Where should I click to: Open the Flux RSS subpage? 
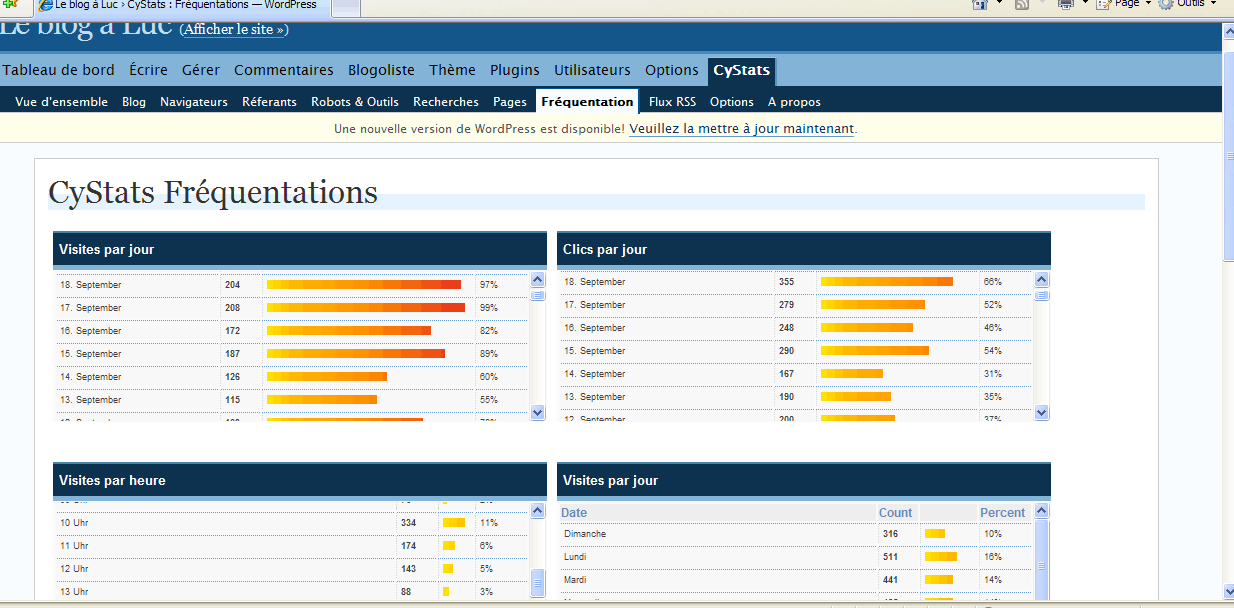pyautogui.click(x=672, y=101)
